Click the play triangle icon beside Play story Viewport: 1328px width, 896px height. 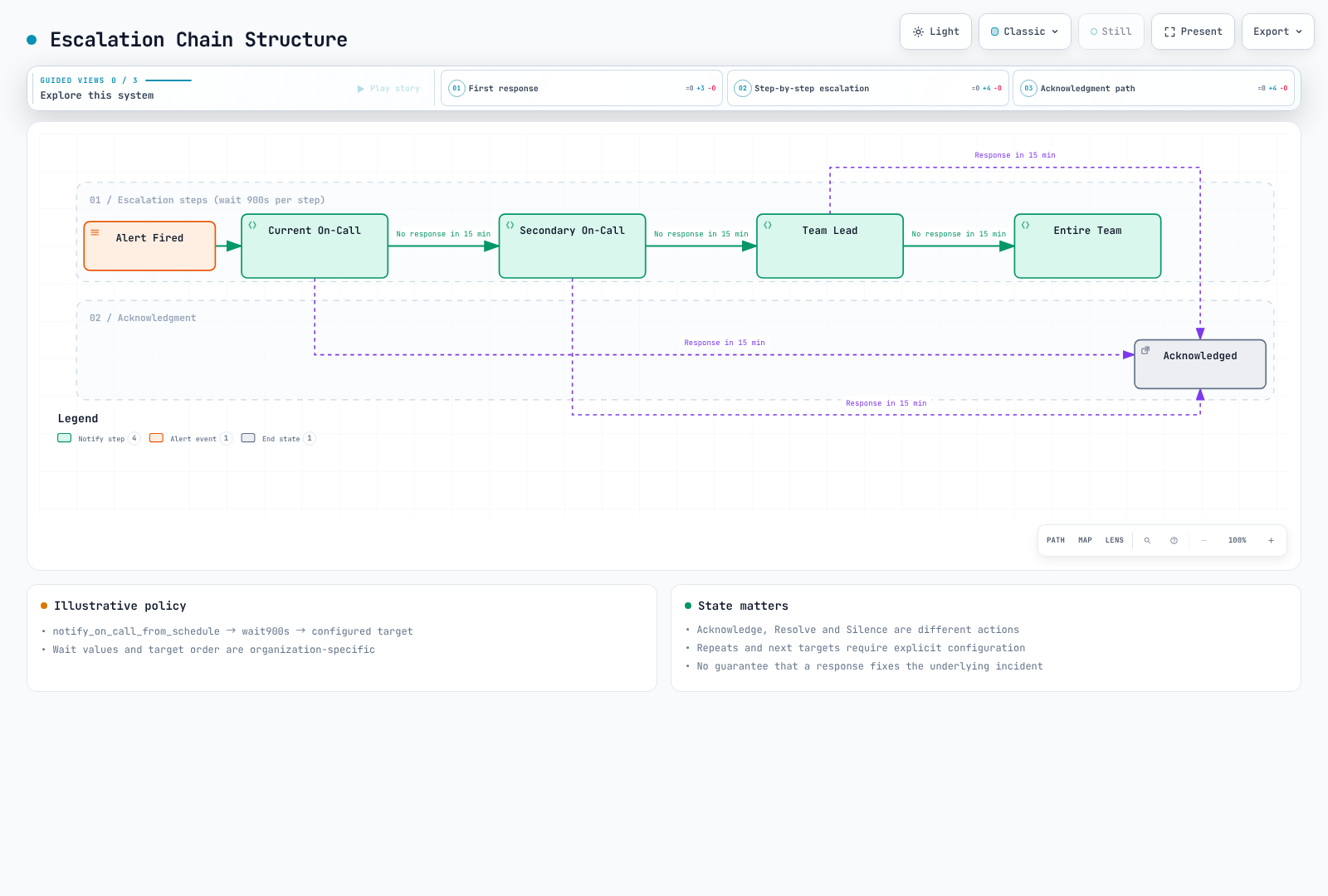point(361,89)
